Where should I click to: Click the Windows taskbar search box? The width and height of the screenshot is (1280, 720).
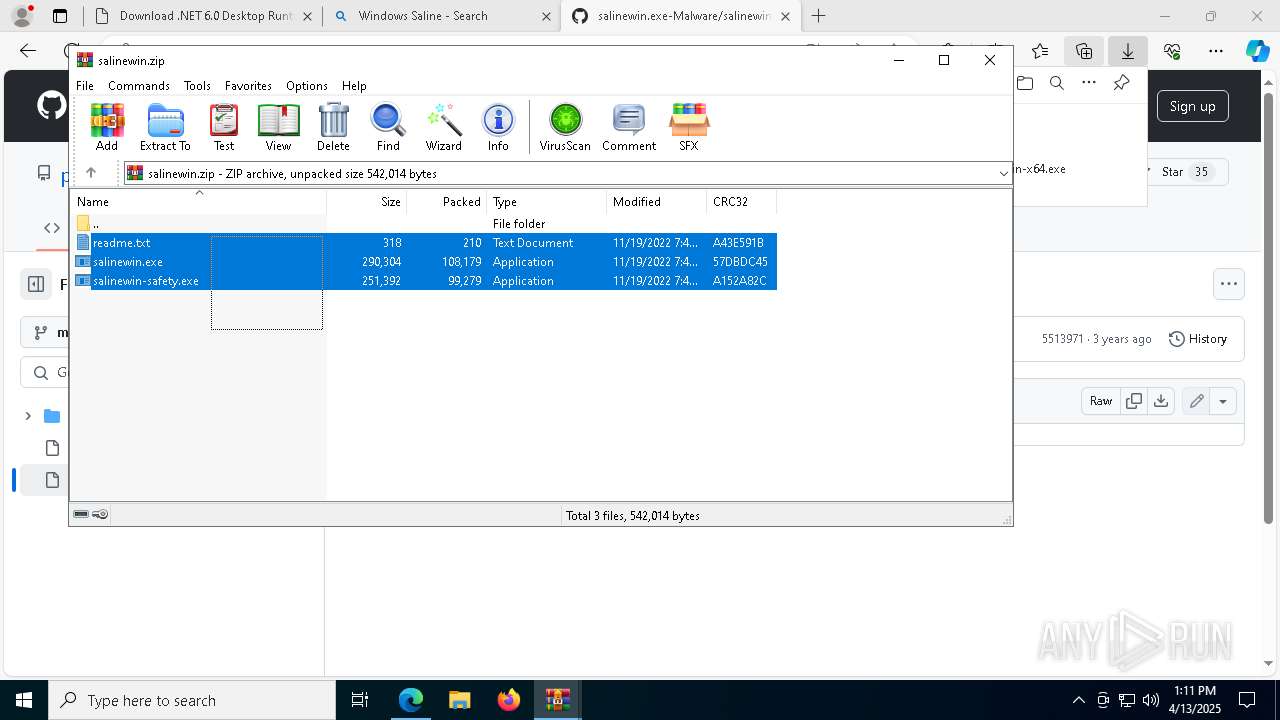[x=192, y=700]
